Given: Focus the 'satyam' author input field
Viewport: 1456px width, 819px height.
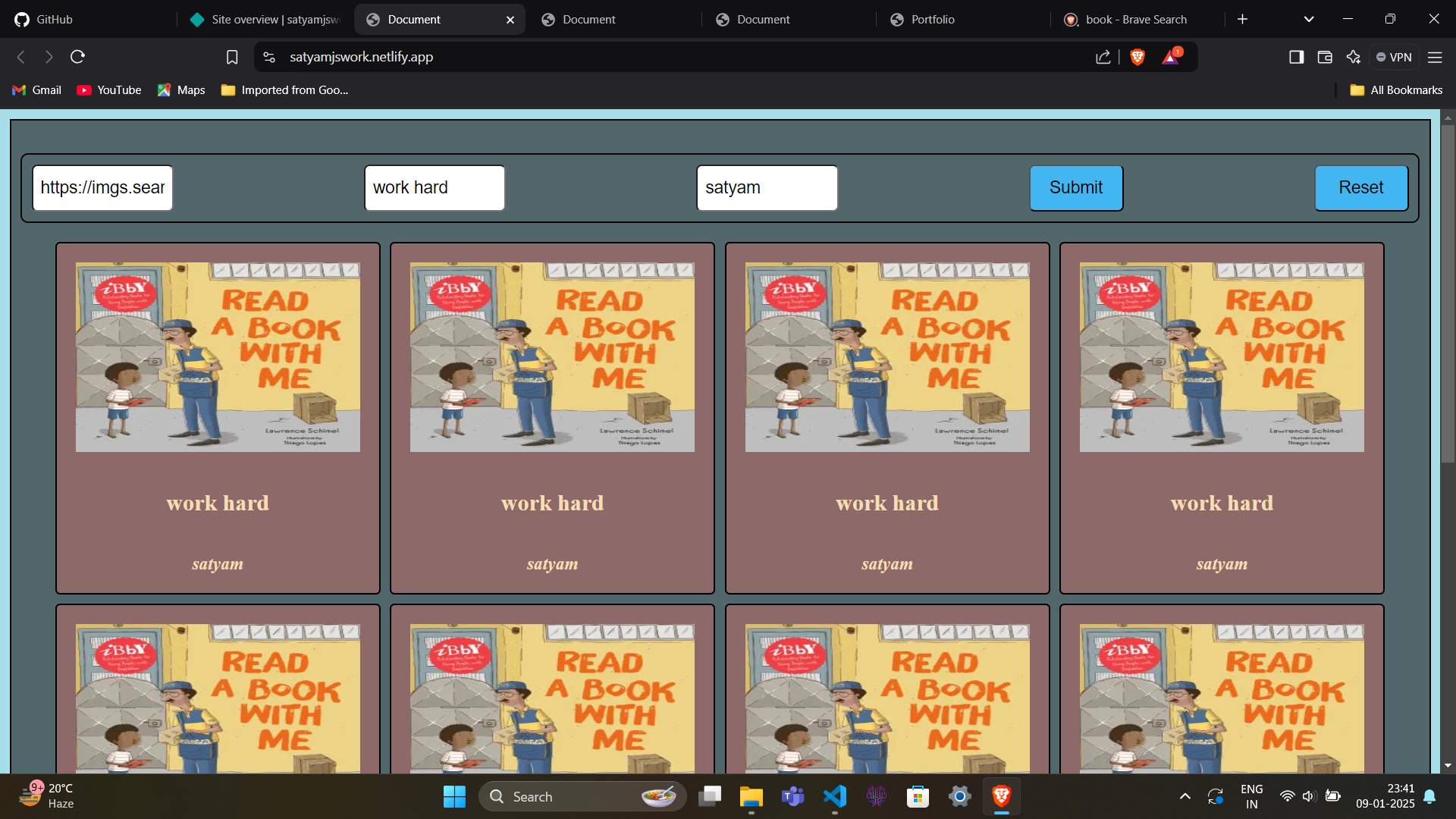Looking at the screenshot, I should click(x=767, y=188).
